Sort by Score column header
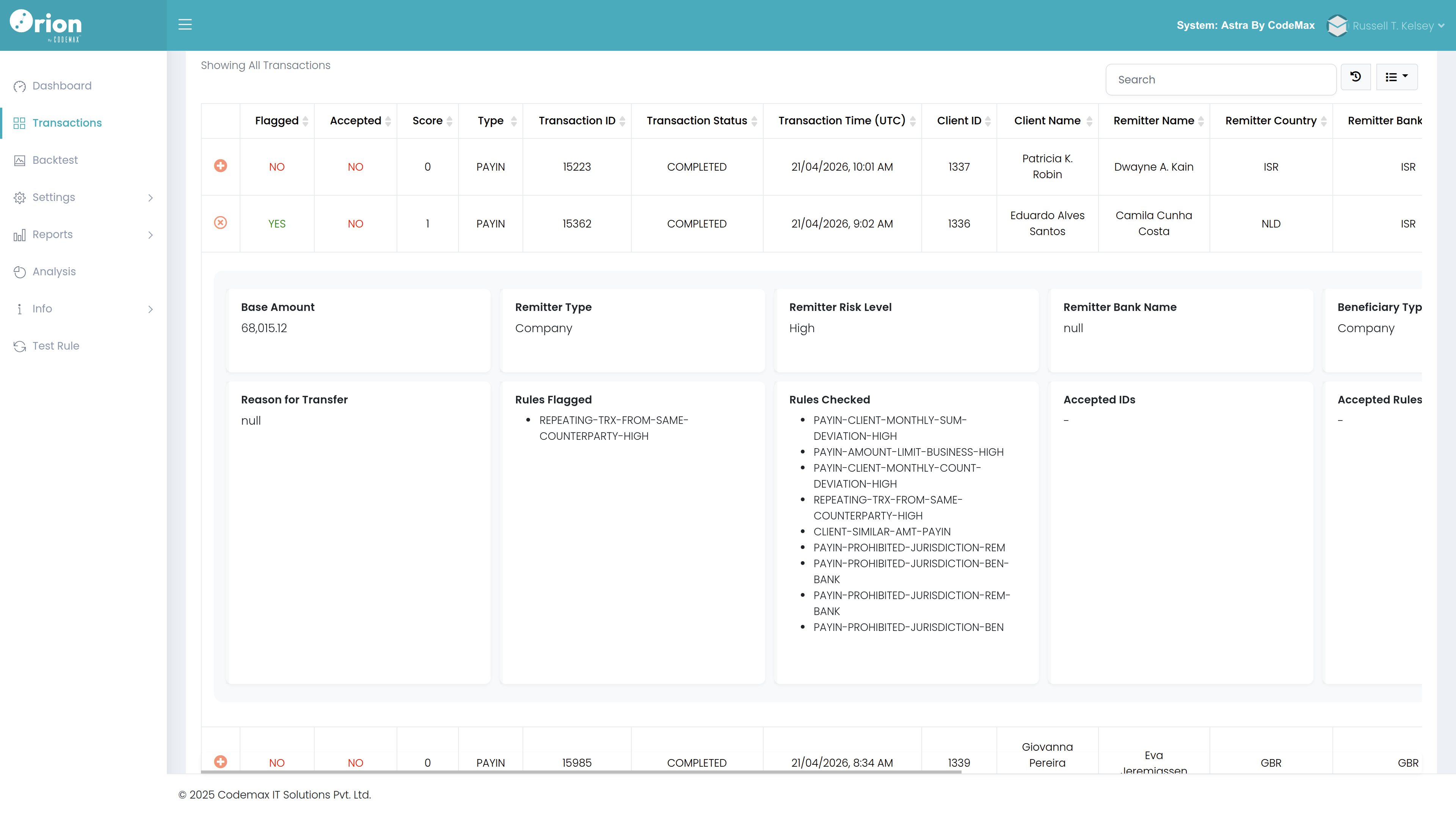The height and width of the screenshot is (819, 1456). pyautogui.click(x=427, y=121)
